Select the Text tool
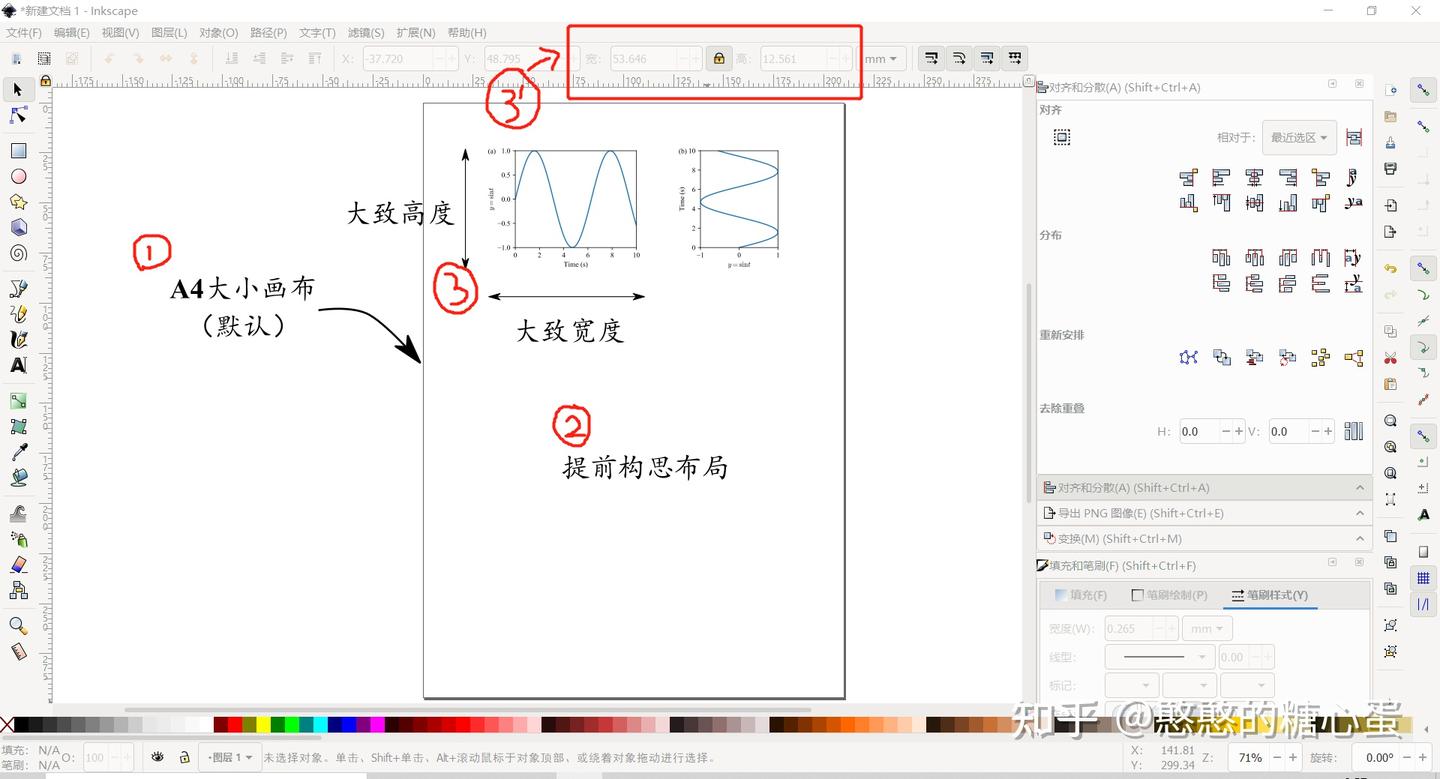 tap(16, 362)
